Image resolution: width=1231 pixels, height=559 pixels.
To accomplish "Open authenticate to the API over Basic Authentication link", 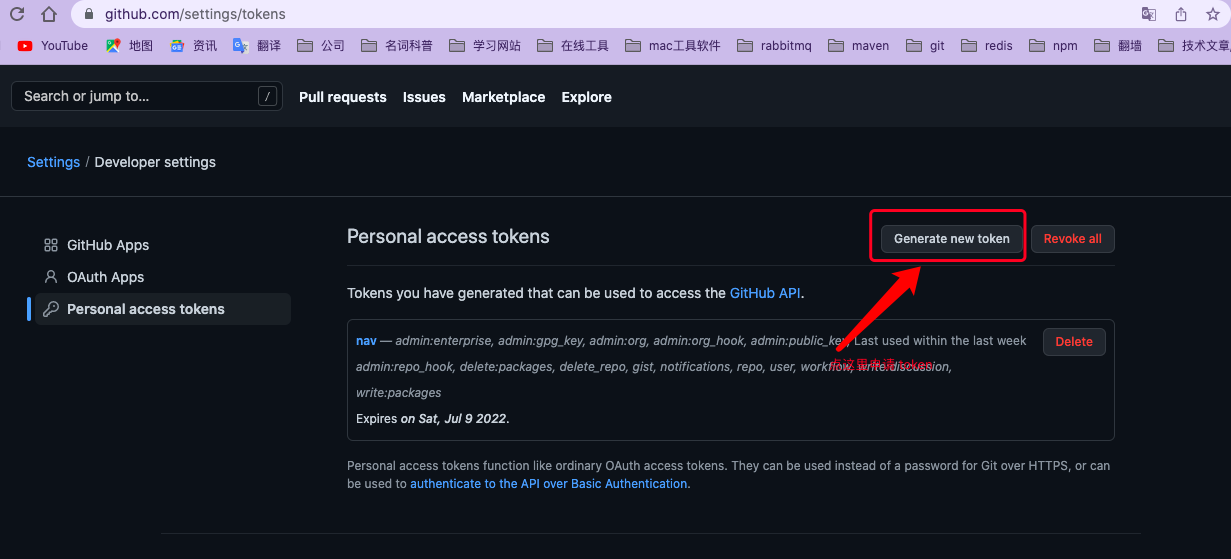I will [x=549, y=483].
